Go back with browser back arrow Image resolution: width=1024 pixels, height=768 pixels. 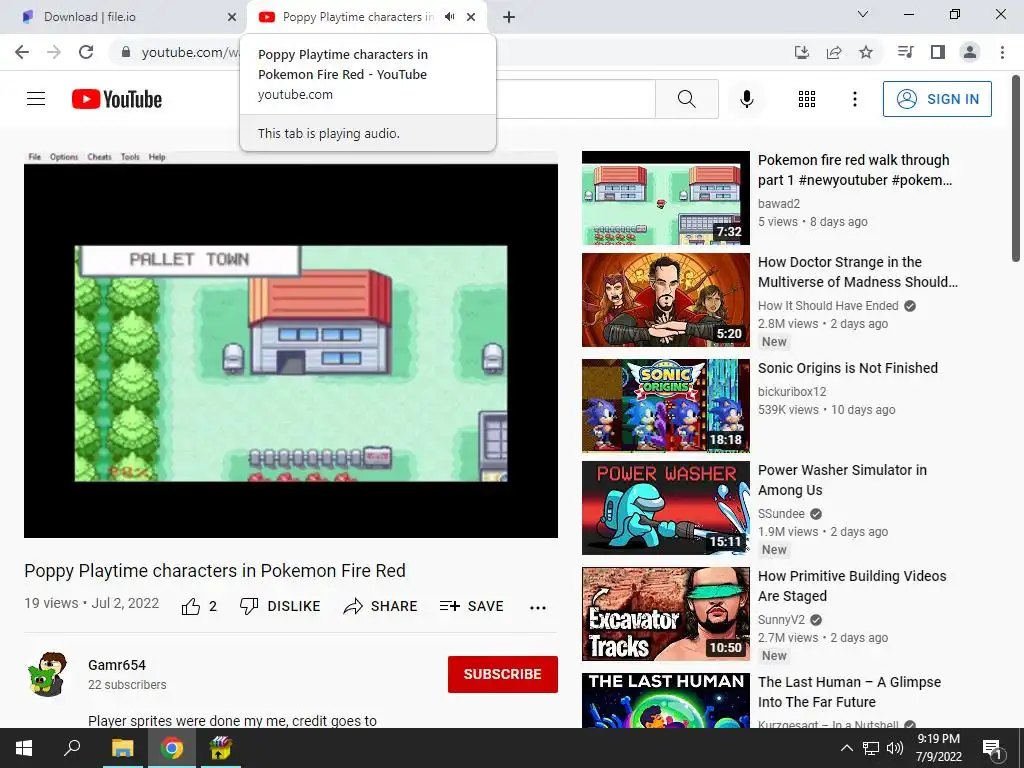(22, 52)
